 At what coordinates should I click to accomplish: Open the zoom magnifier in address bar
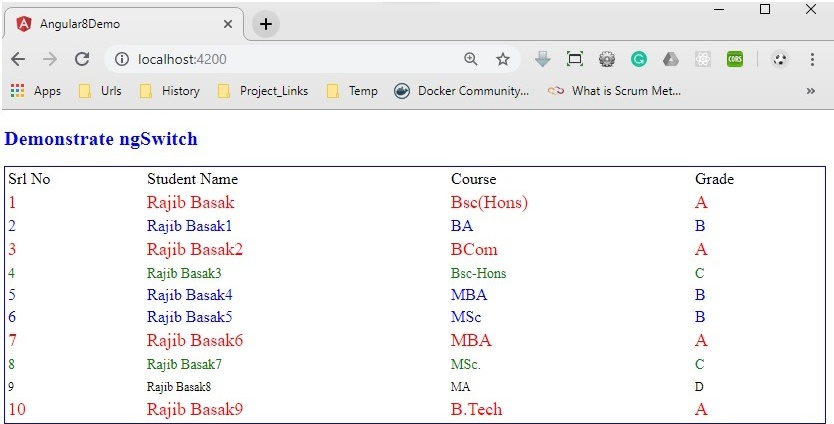coord(471,59)
